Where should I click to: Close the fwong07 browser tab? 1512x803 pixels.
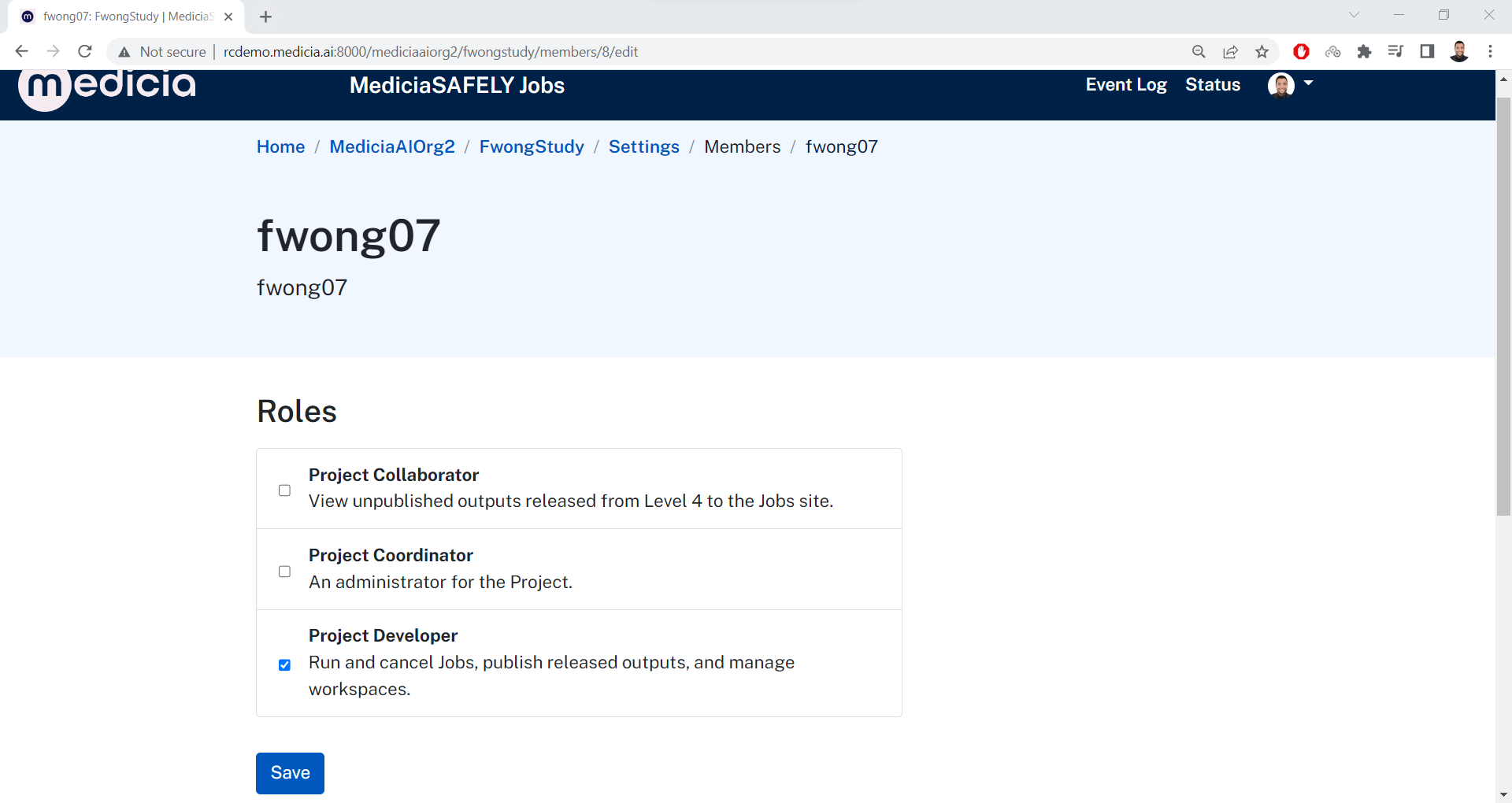[x=228, y=17]
